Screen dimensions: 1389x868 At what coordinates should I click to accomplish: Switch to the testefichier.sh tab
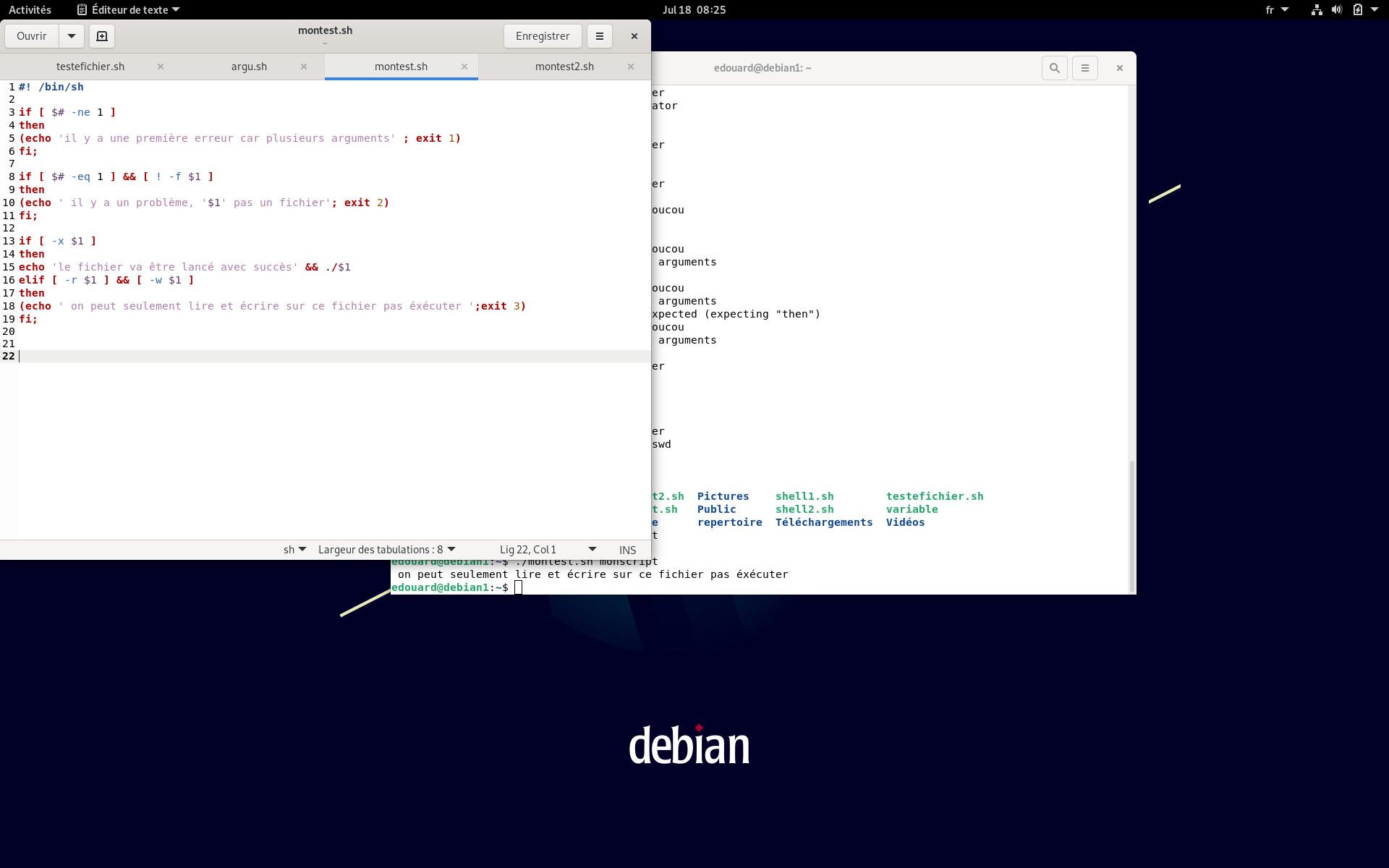pos(90,67)
